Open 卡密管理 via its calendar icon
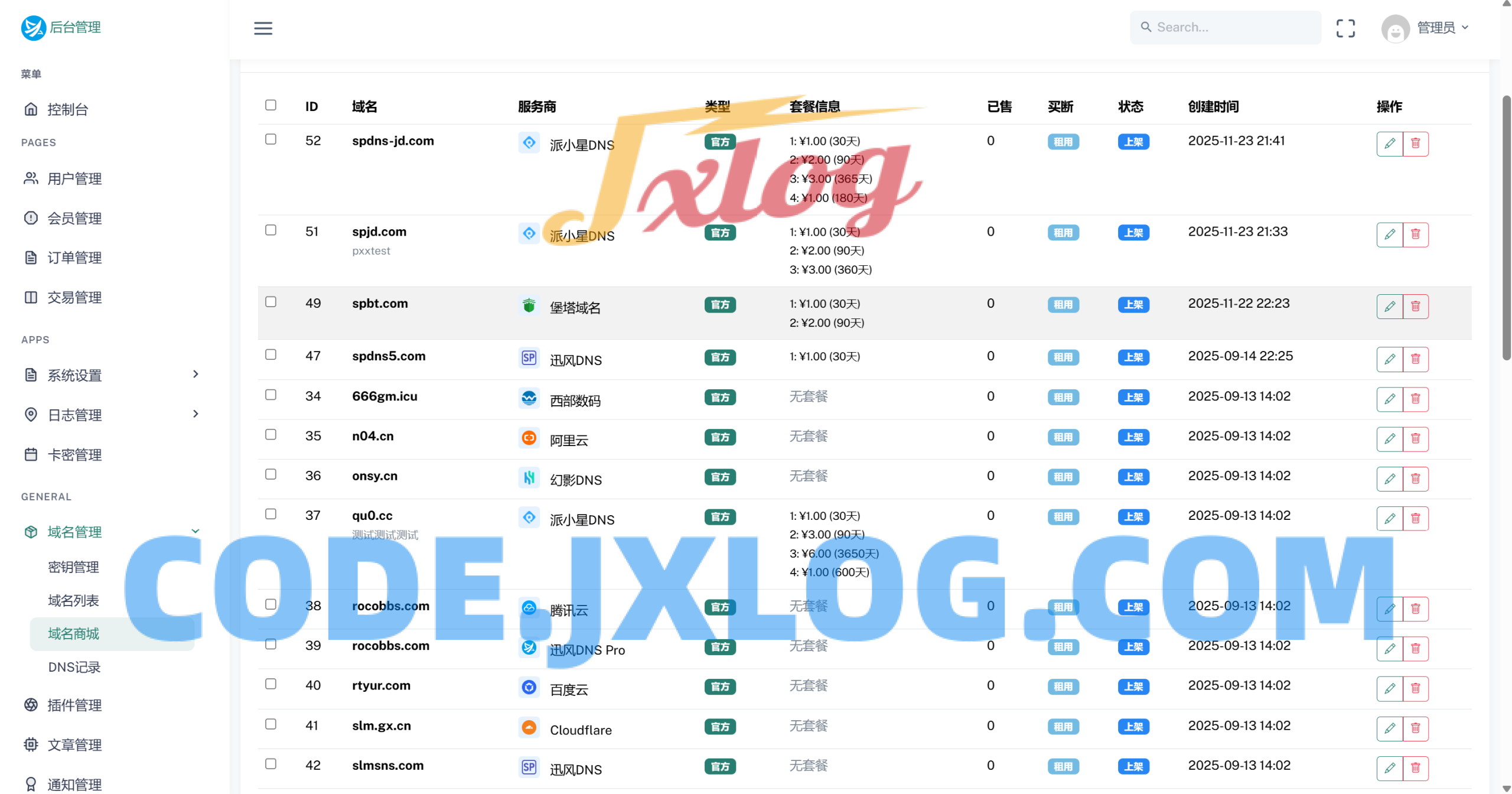 coord(31,454)
